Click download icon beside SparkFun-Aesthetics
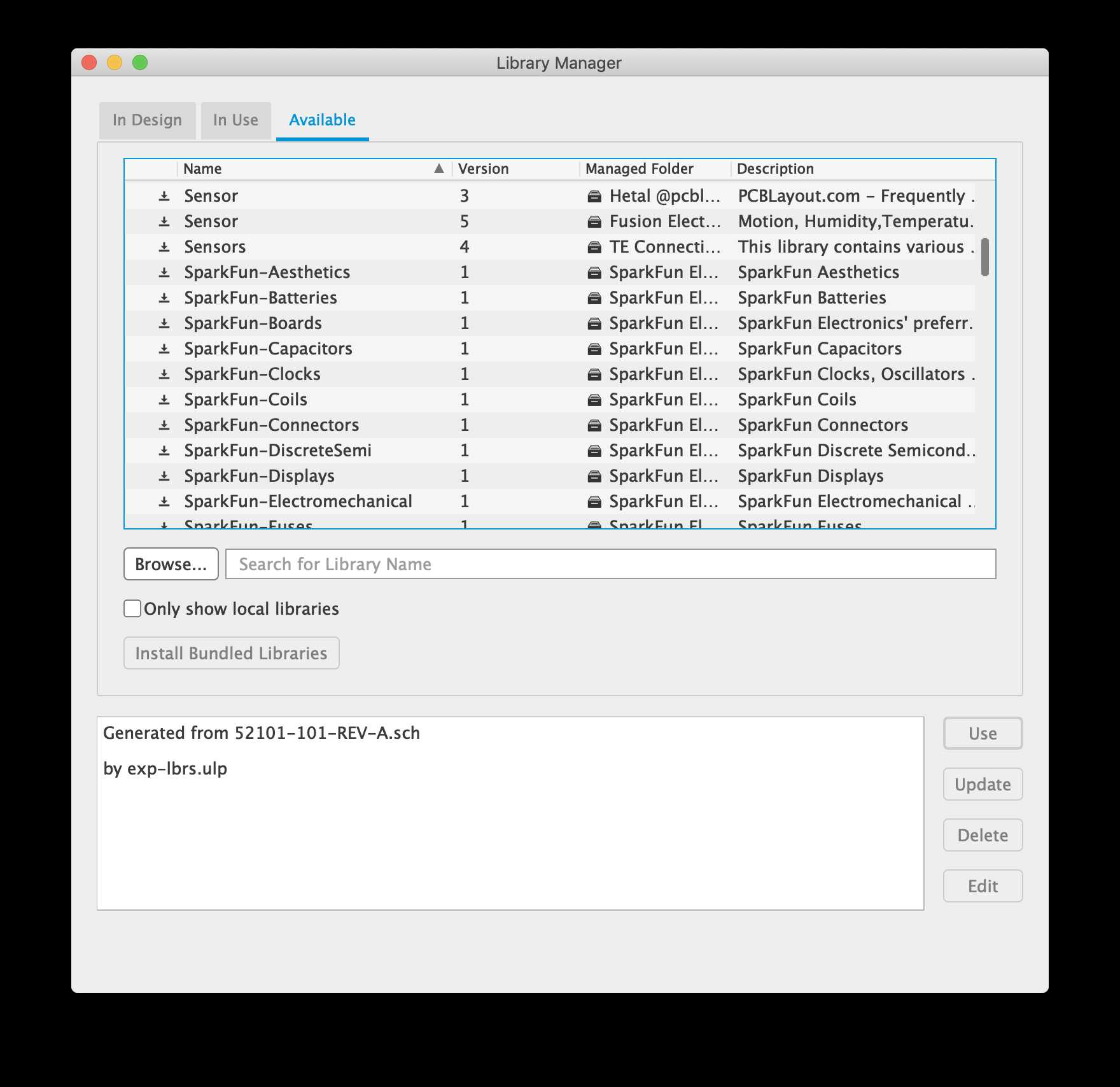The width and height of the screenshot is (1120, 1087). click(x=164, y=272)
